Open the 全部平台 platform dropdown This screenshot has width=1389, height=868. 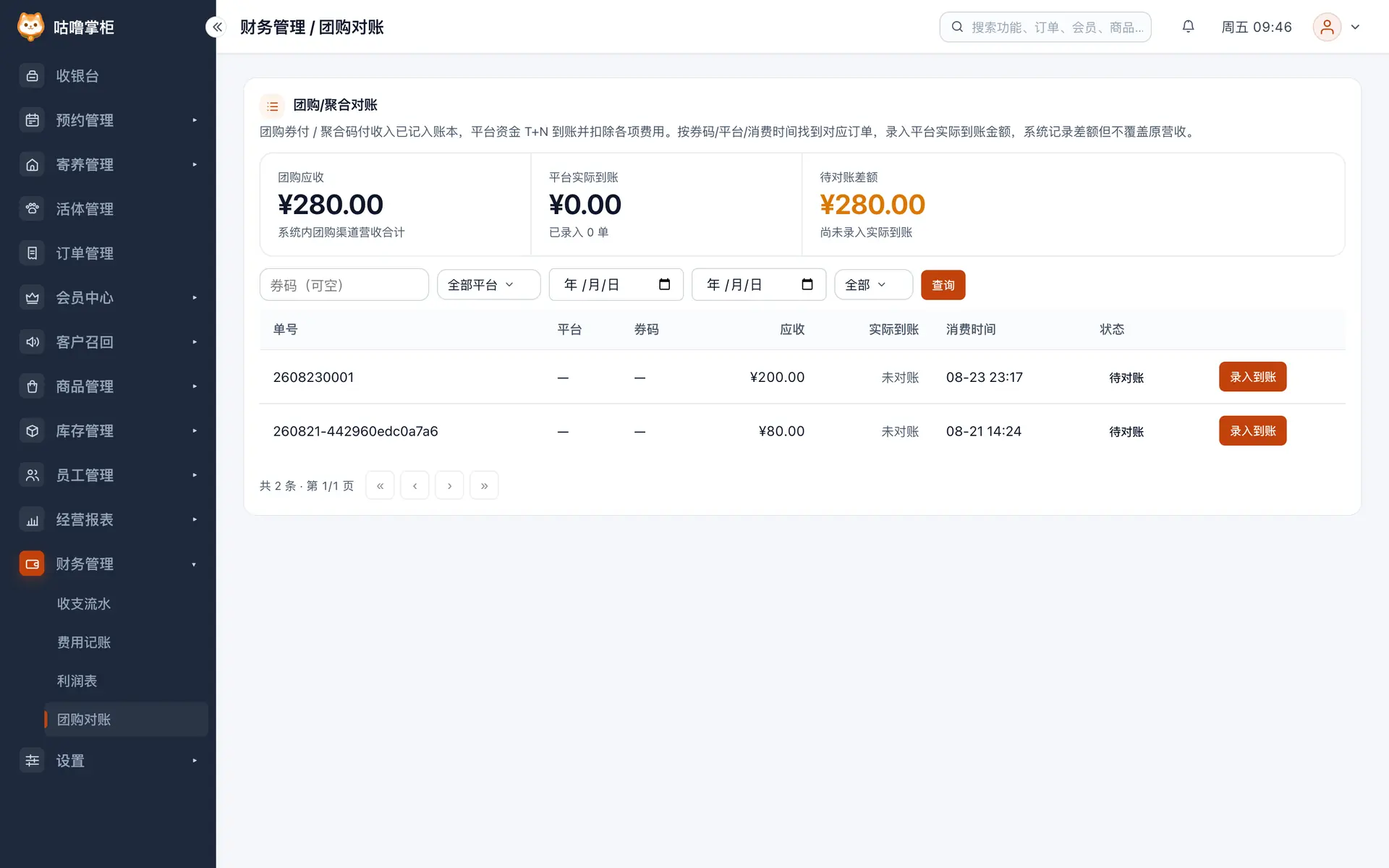(x=488, y=284)
